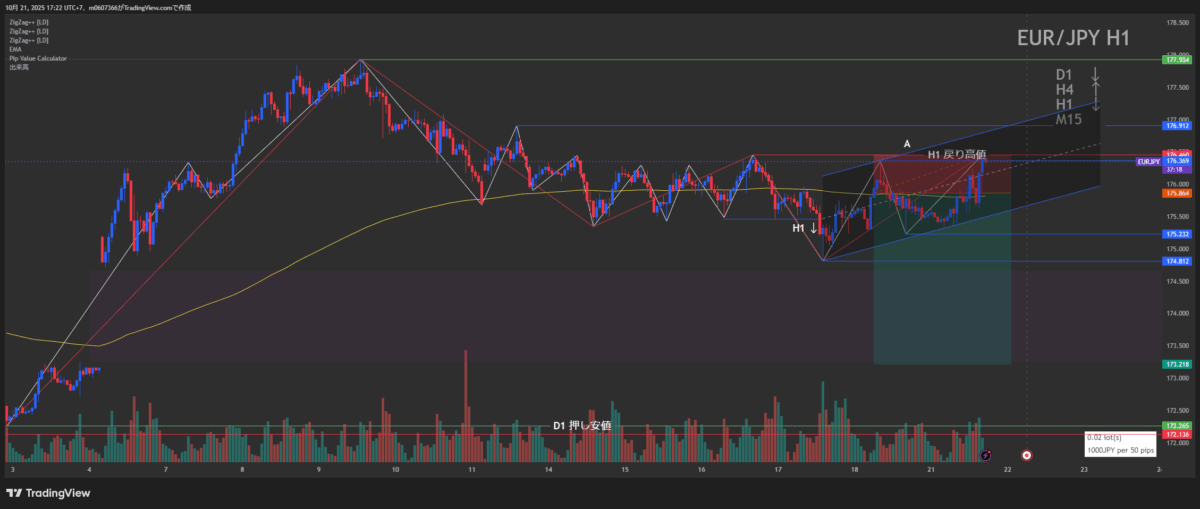1200x509 pixels.
Task: Select the 出来高 volume indicator label
Action: pyautogui.click(x=18, y=67)
